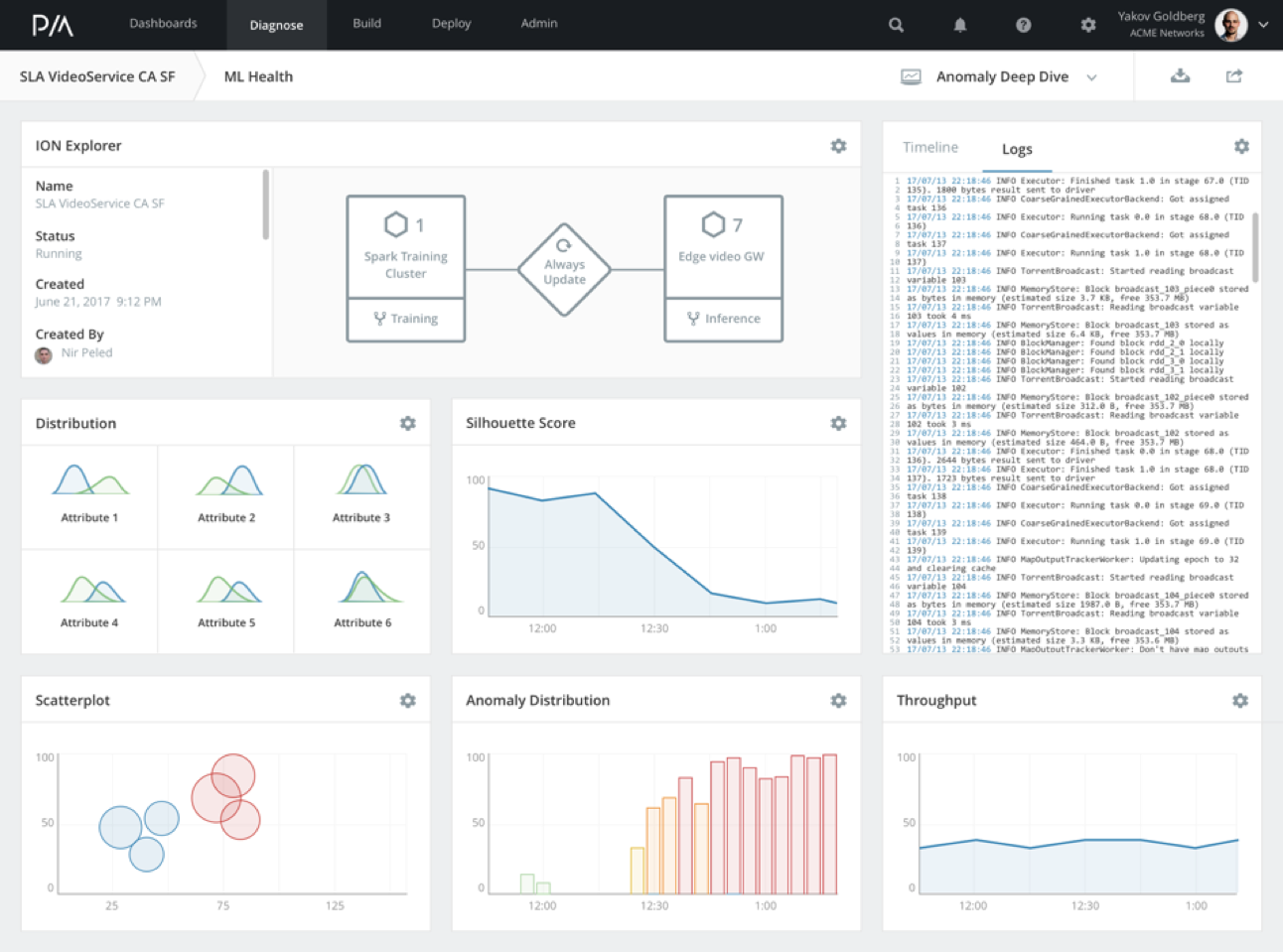Click the Always Update diamond node
Viewport: 1283px width, 952px height.
(x=564, y=269)
